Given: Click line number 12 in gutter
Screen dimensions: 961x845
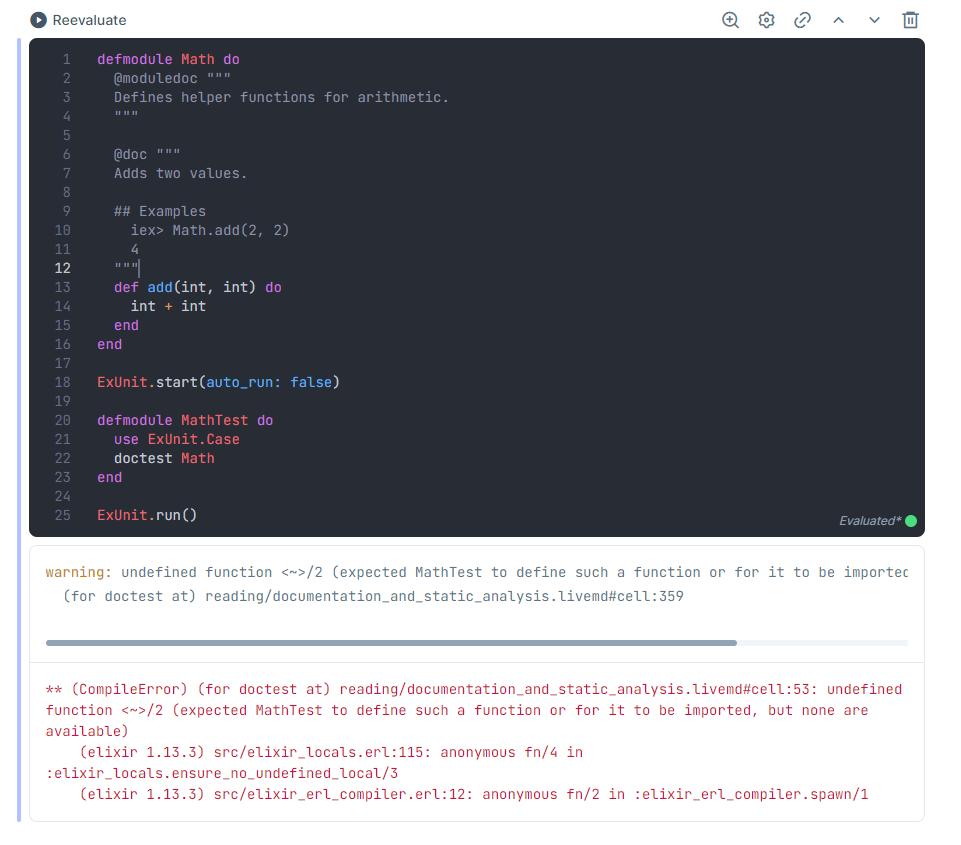Looking at the screenshot, I should [63, 268].
